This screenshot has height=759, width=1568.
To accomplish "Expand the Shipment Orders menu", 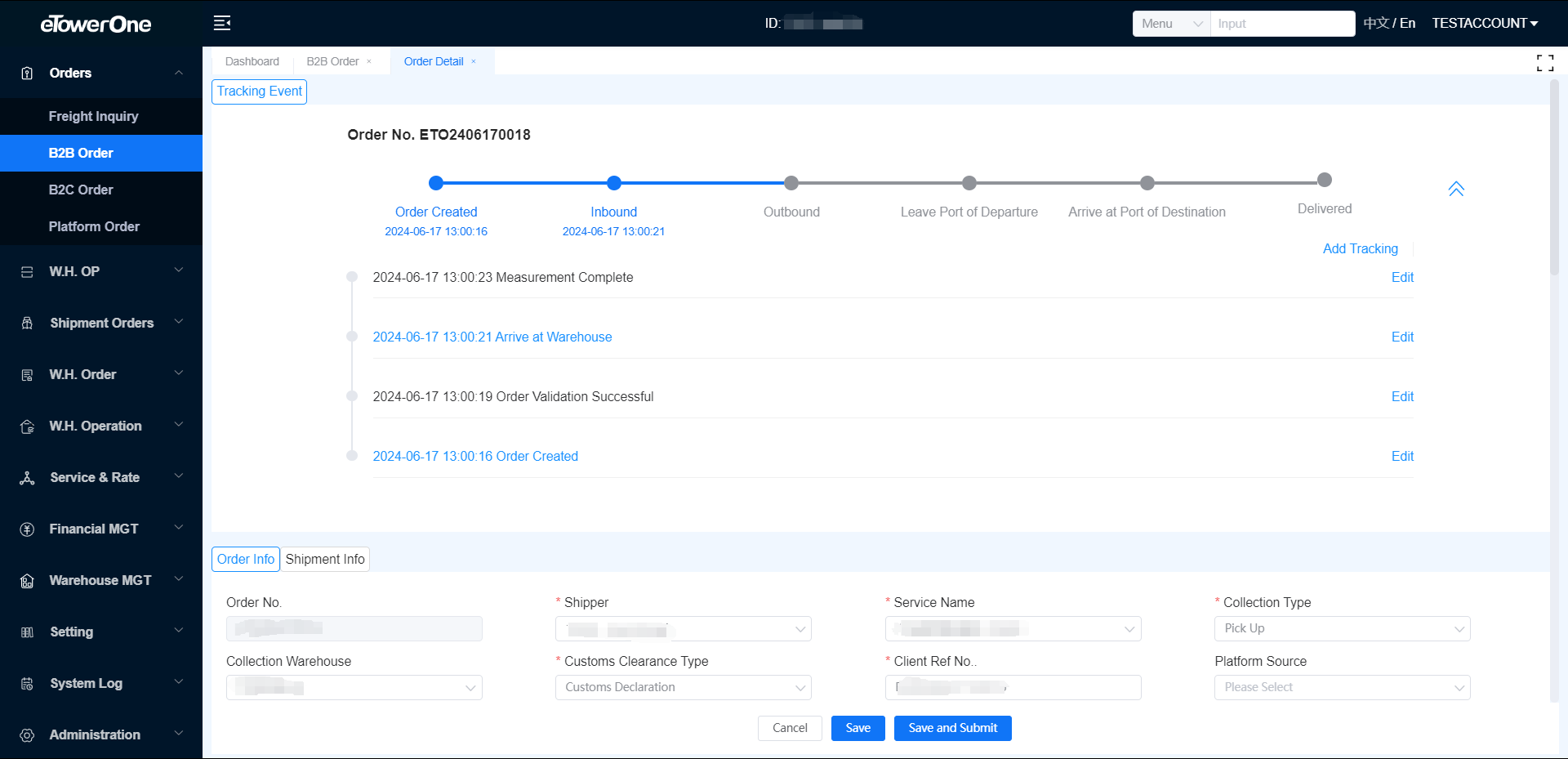I will pos(178,322).
